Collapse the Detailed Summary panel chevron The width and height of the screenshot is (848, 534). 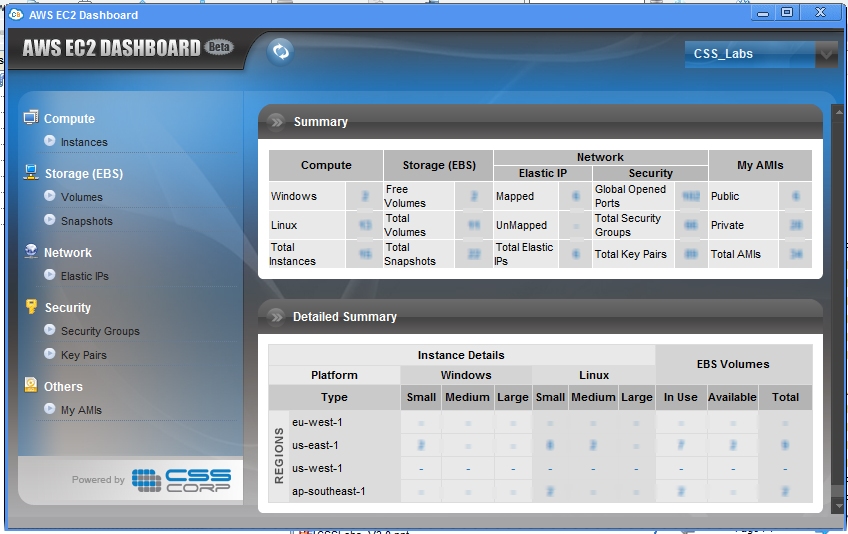[276, 317]
